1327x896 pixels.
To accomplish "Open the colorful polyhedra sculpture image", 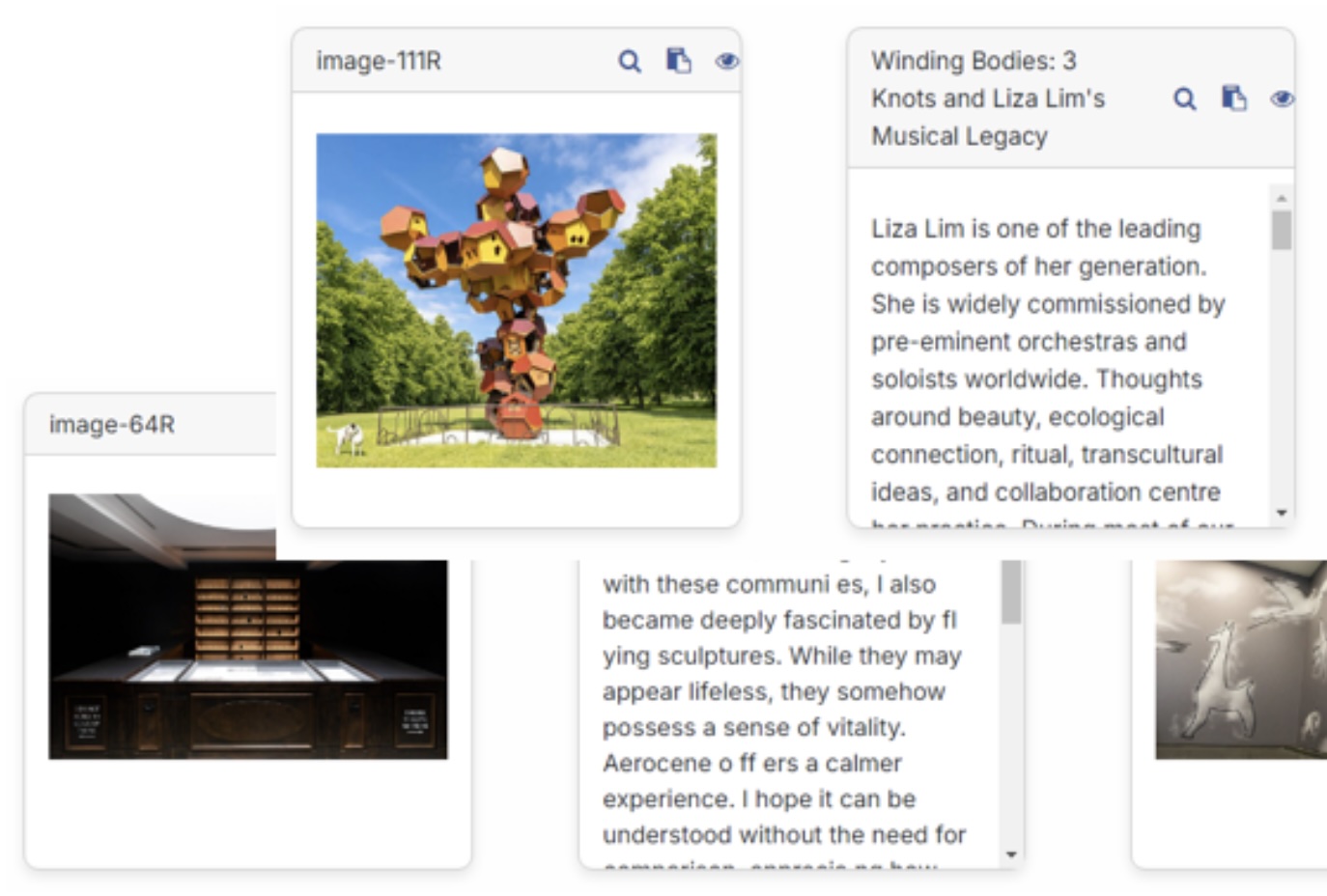I will (x=516, y=300).
